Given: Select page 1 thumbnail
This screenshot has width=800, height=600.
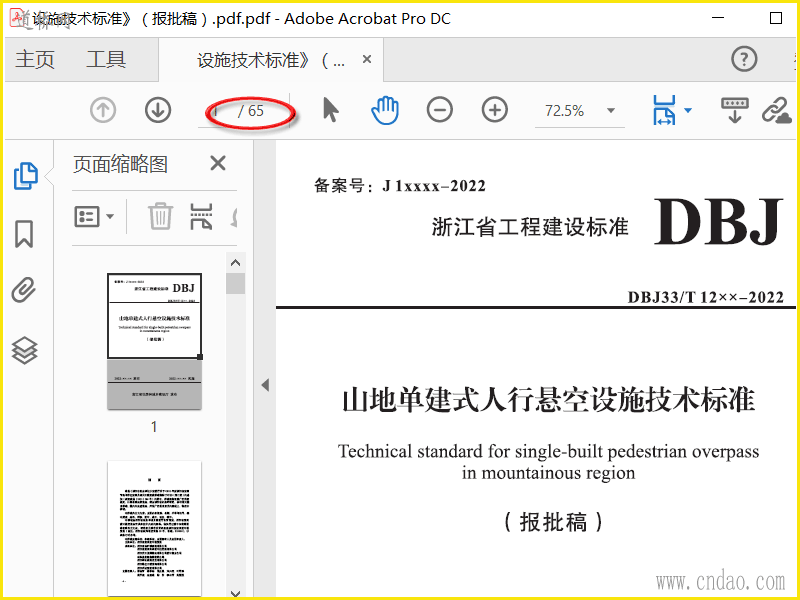Looking at the screenshot, I should [154, 341].
